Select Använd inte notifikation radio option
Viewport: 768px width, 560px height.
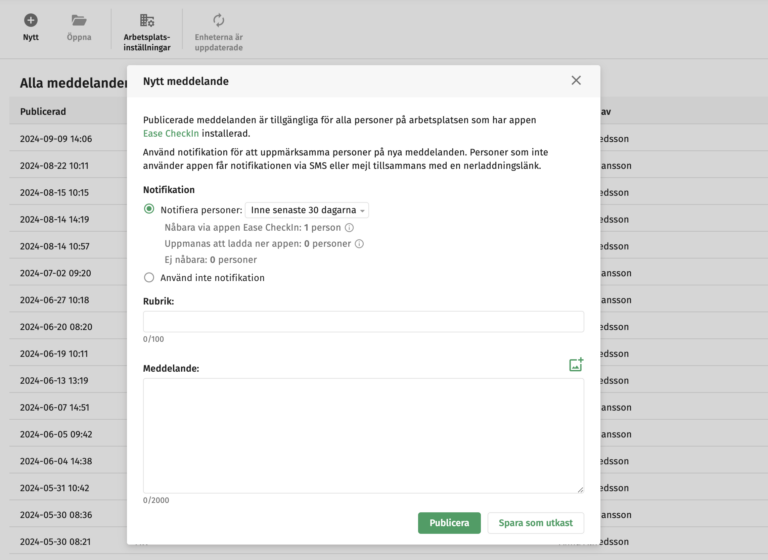point(150,278)
